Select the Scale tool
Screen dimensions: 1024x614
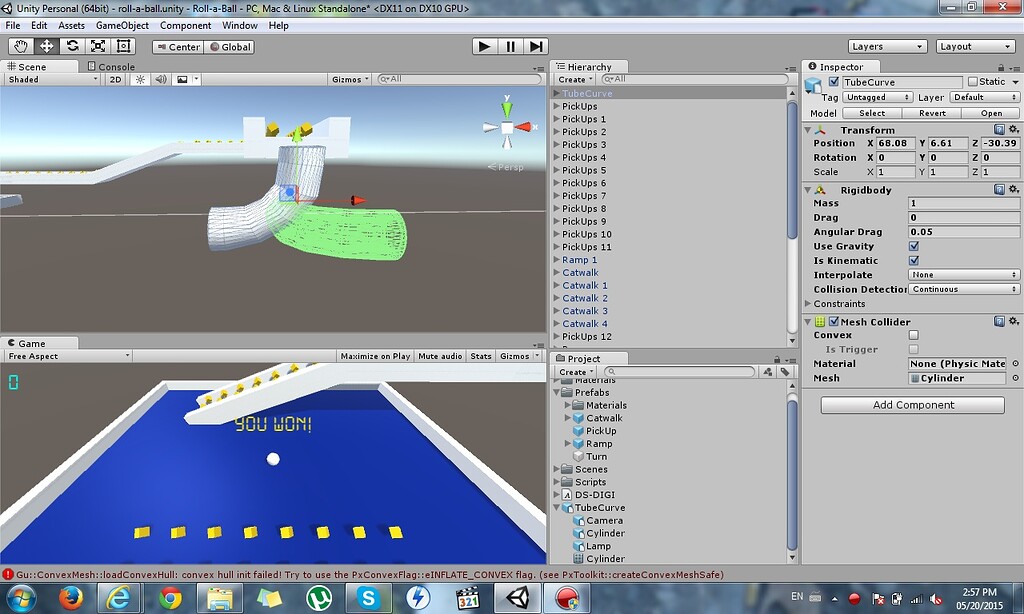96,46
